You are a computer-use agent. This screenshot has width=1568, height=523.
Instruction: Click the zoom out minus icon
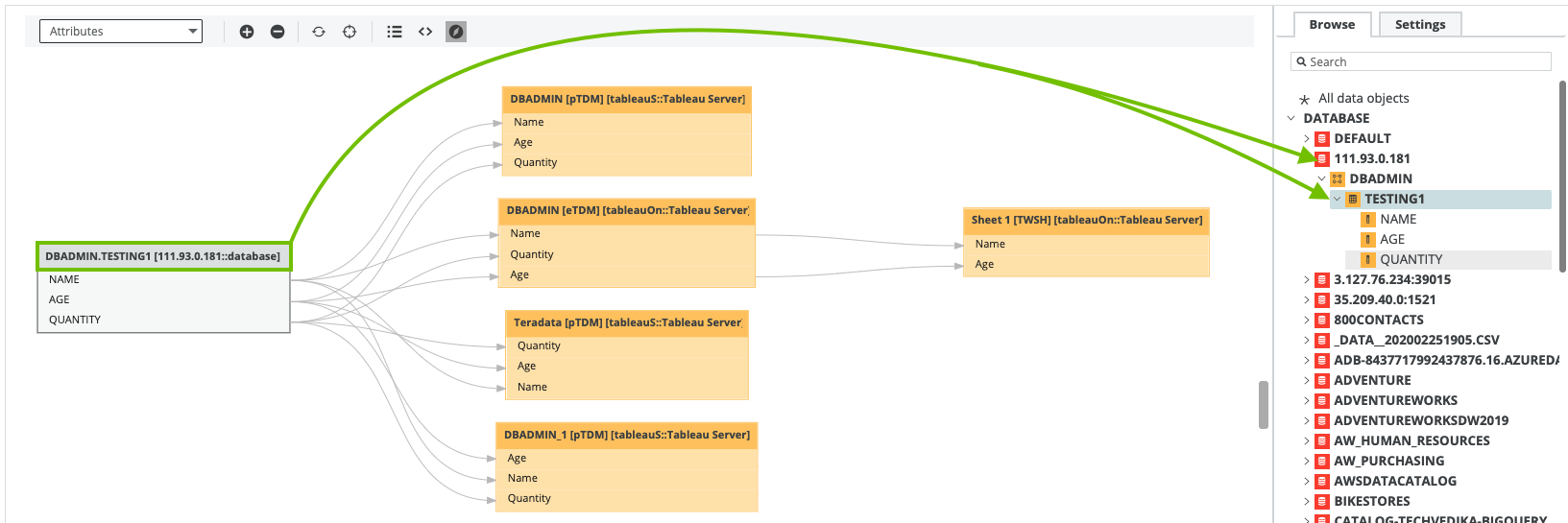point(277,32)
